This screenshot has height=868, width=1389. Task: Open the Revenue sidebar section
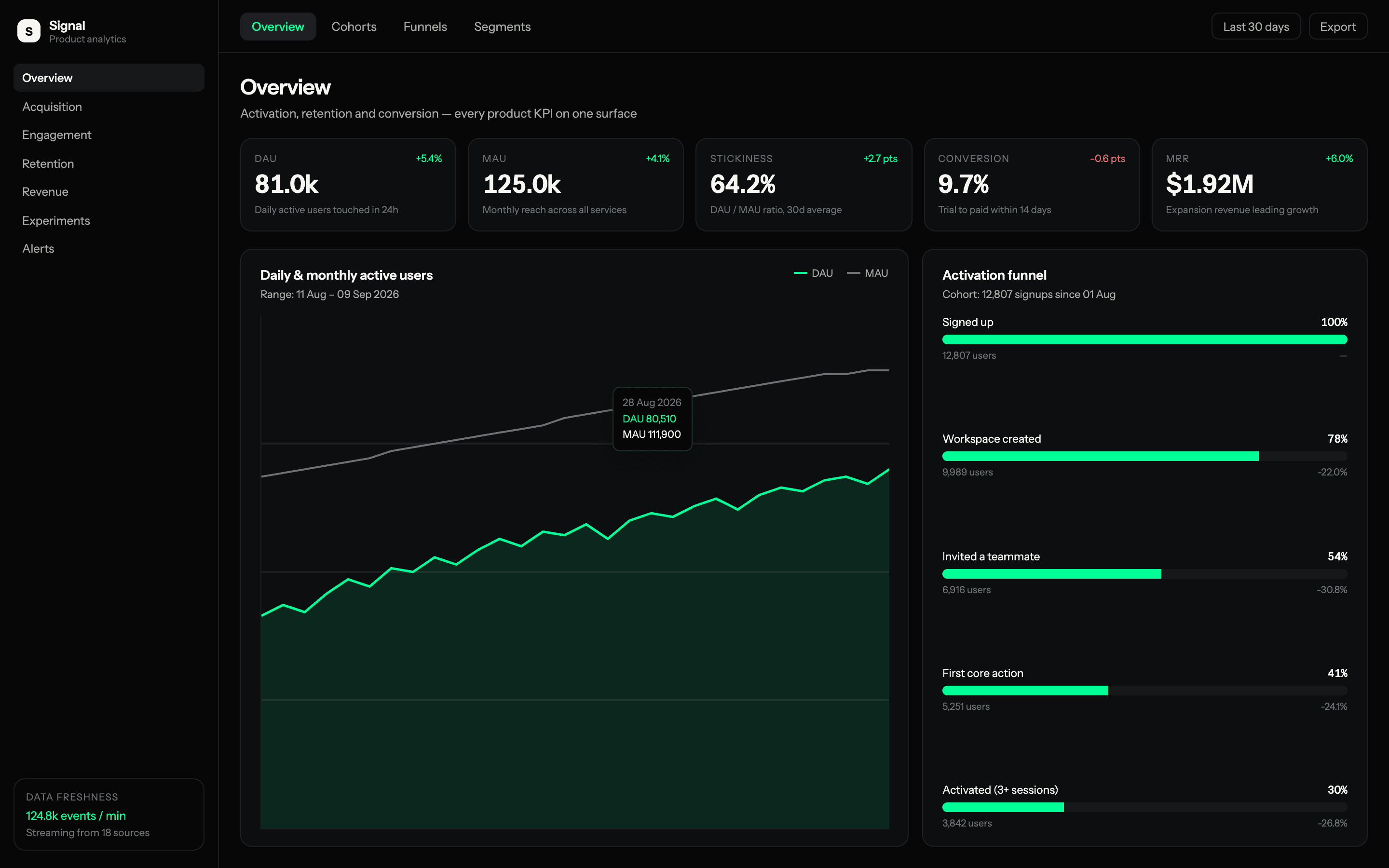point(109,192)
